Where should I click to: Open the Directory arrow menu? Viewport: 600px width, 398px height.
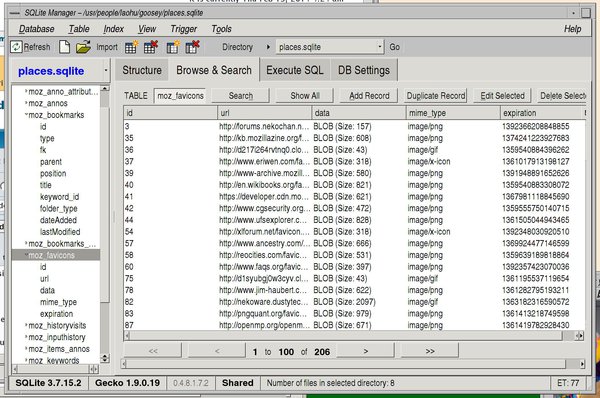(x=268, y=47)
